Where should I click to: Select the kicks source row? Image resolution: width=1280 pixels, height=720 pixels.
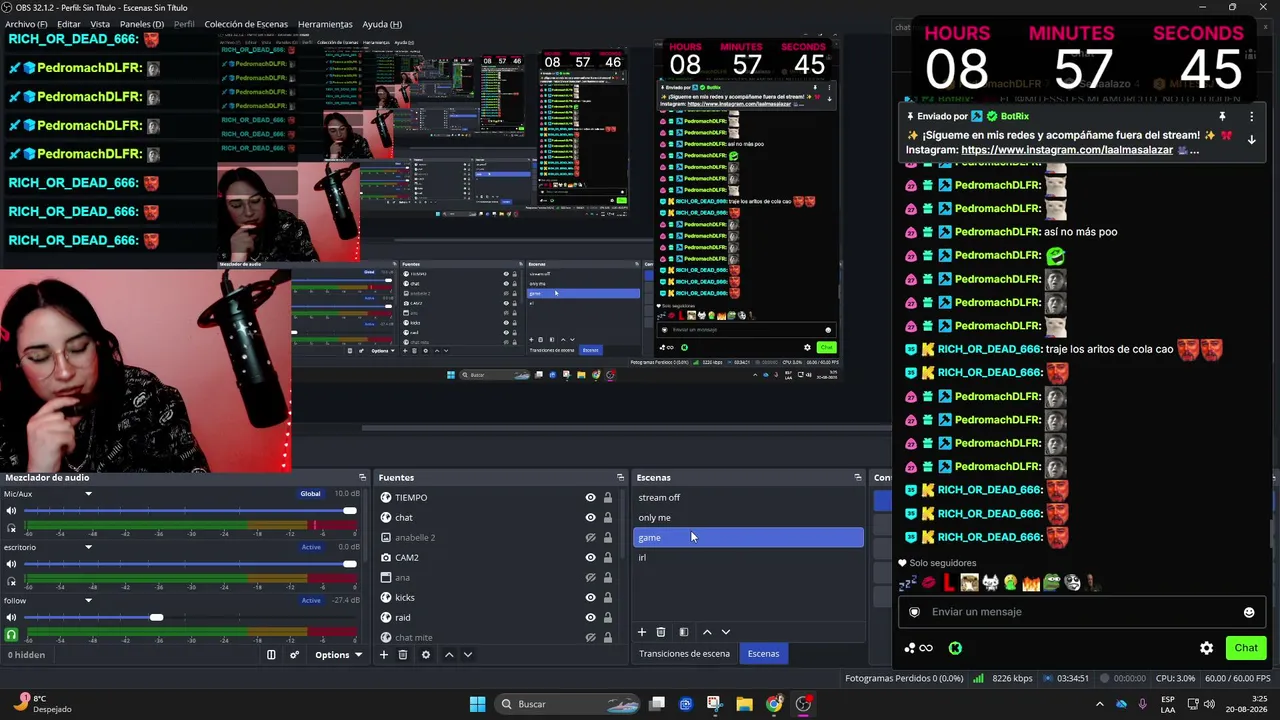500,598
